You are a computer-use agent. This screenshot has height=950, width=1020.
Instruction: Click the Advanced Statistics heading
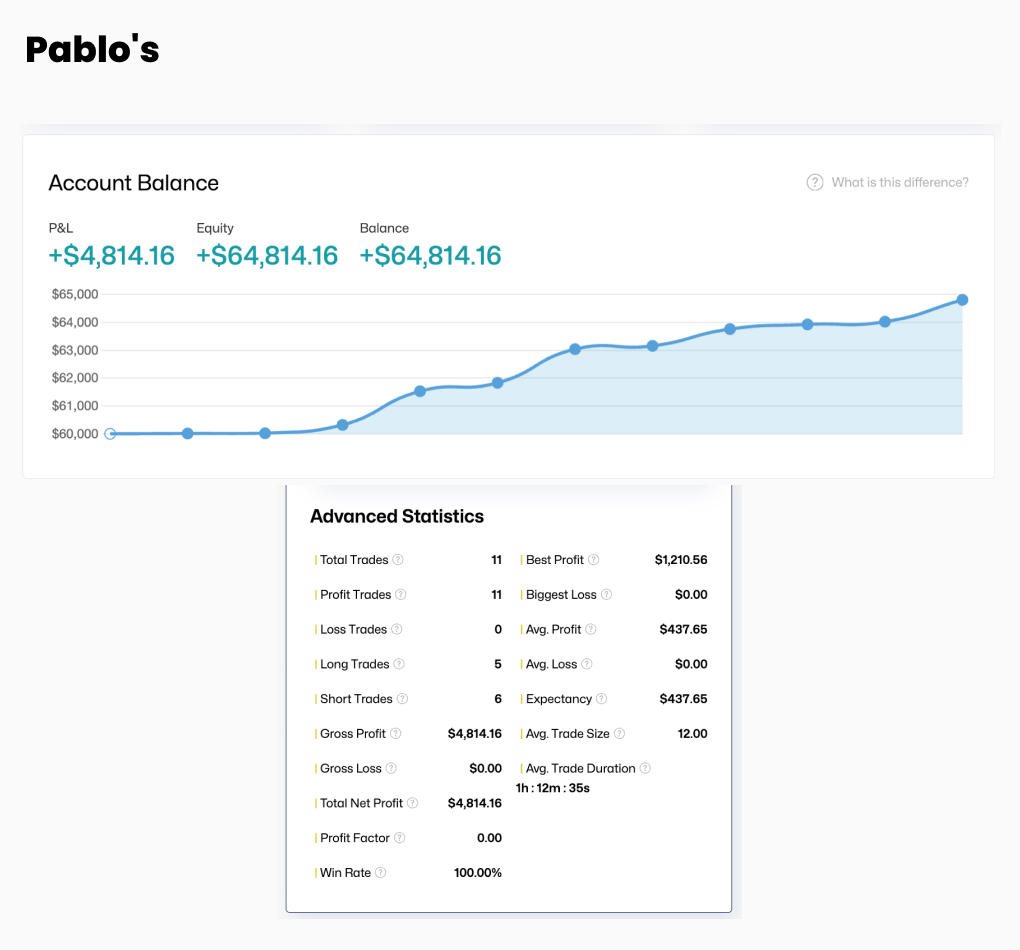click(397, 517)
